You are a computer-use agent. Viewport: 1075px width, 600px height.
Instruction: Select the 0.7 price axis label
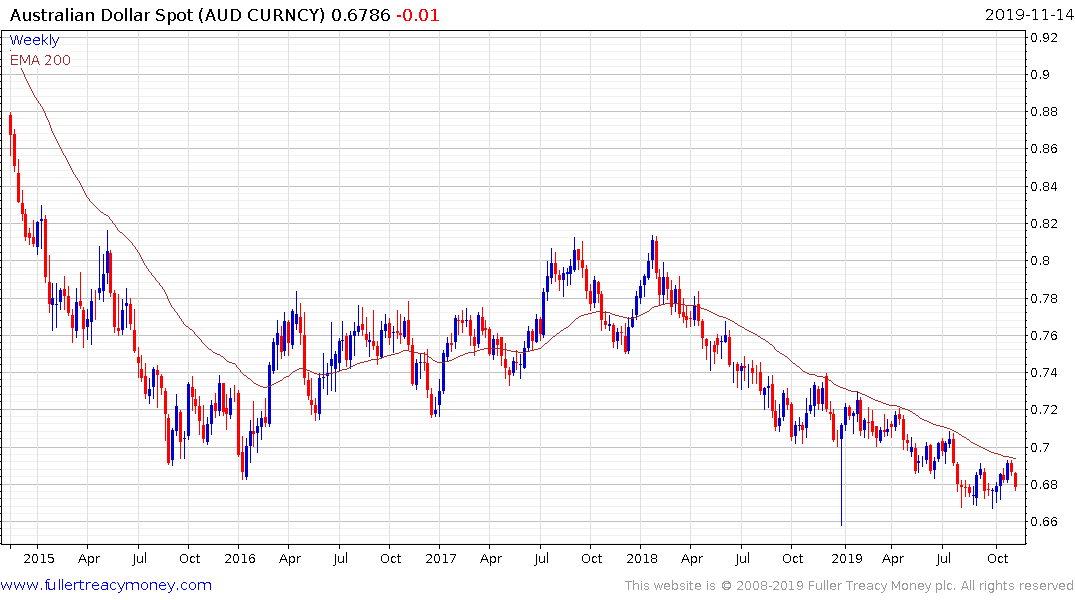pyautogui.click(x=1040, y=447)
